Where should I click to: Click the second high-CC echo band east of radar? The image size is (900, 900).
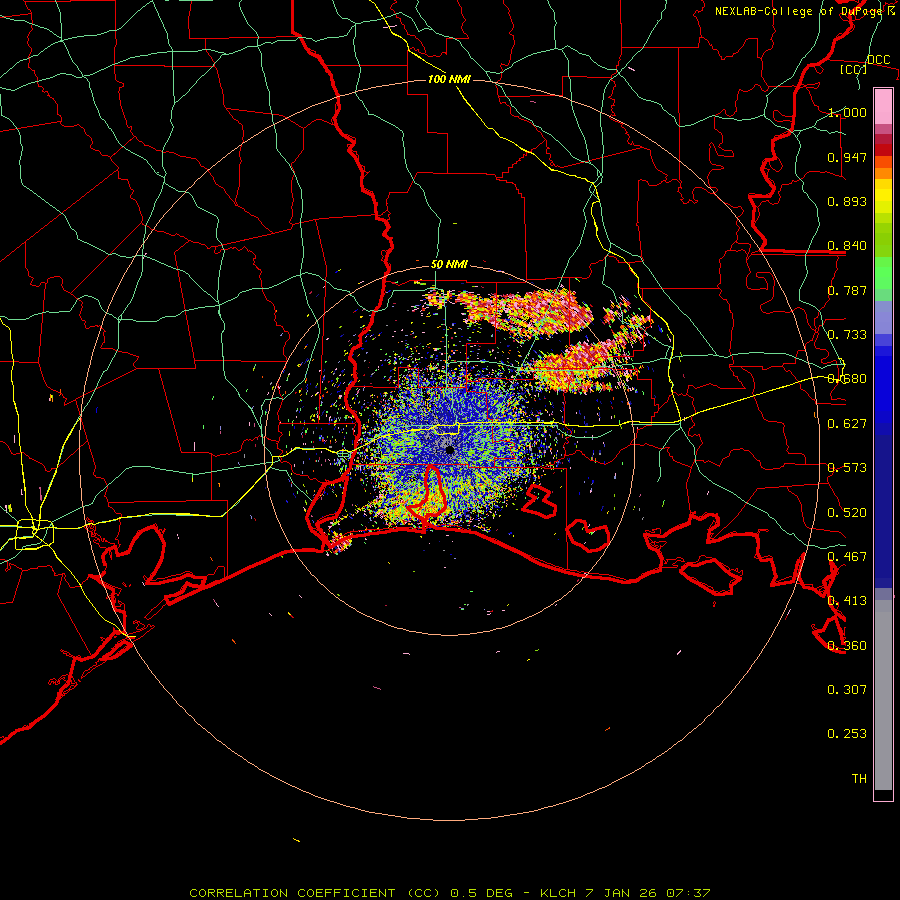coord(591,359)
